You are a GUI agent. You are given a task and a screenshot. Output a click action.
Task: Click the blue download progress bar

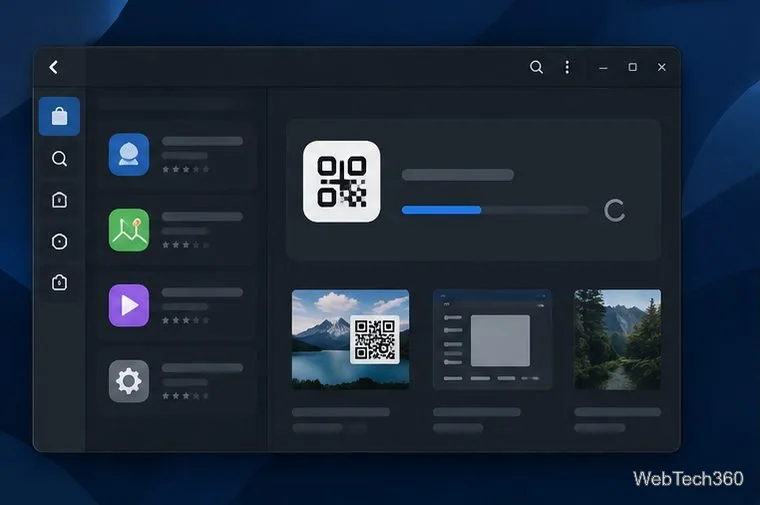495,210
